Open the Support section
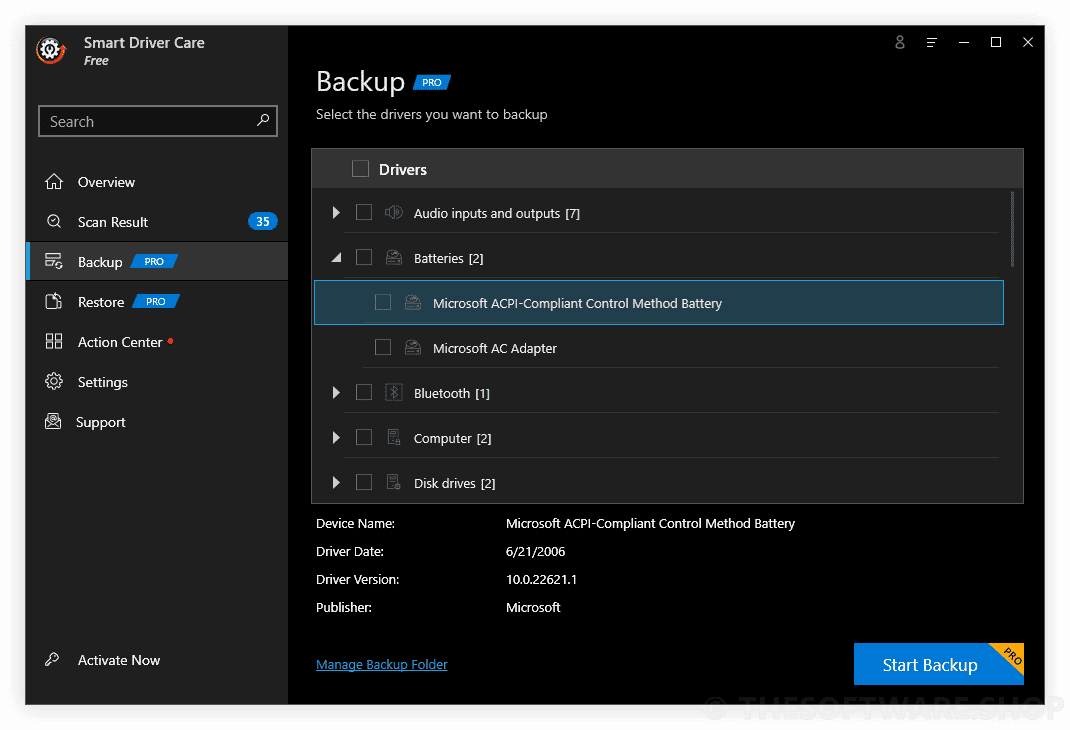This screenshot has width=1070, height=730. 157,422
